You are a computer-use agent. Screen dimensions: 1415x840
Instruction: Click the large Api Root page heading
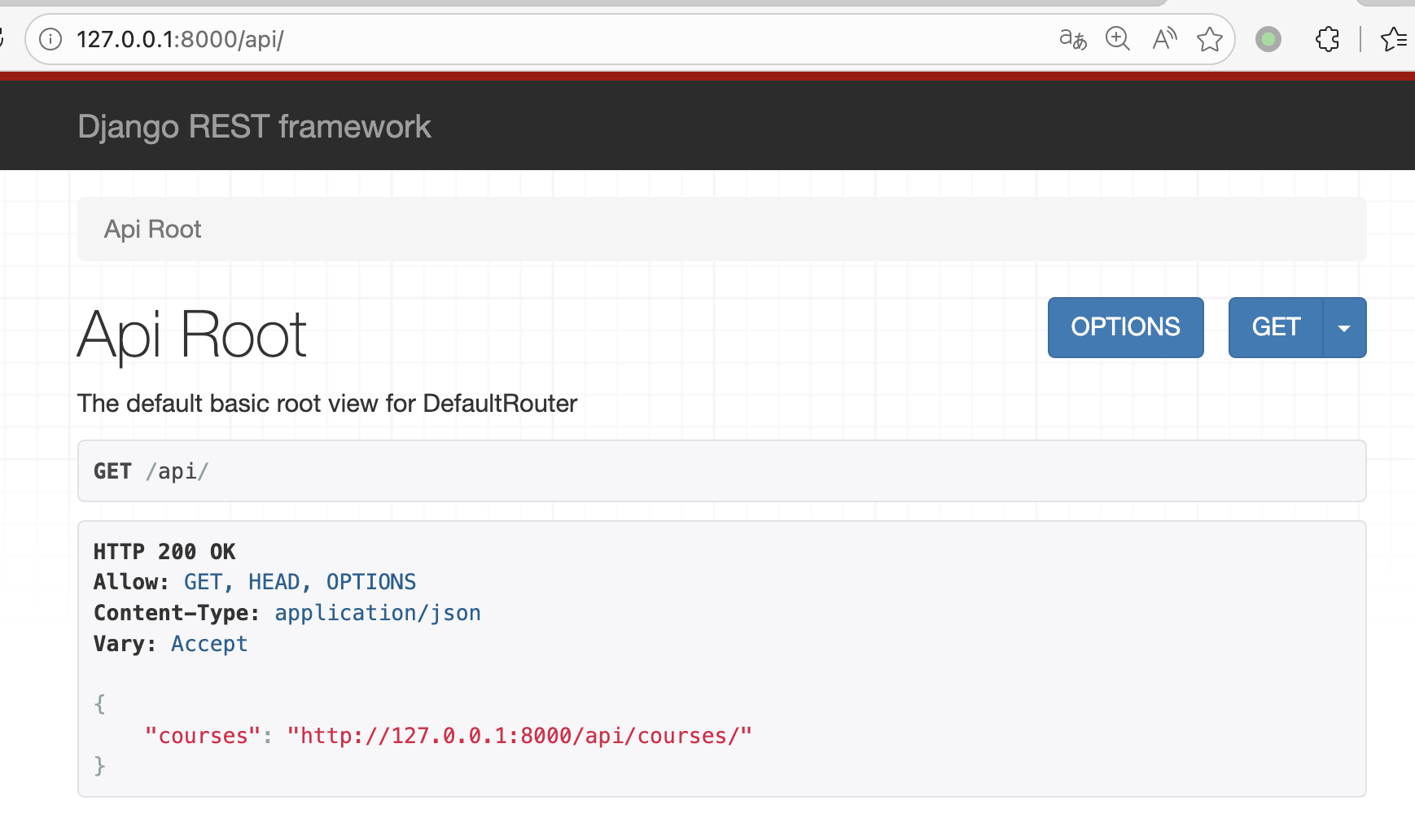click(x=192, y=335)
